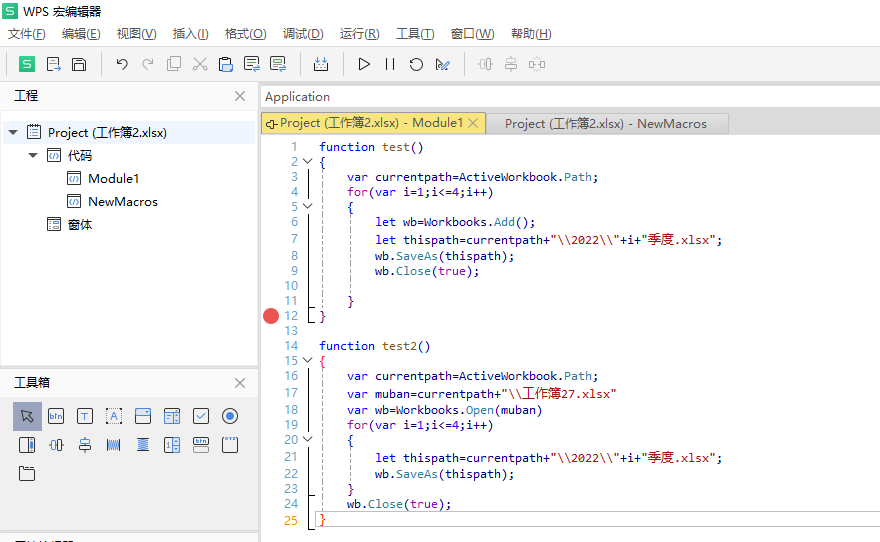Click the Application object selector

[x=570, y=97]
